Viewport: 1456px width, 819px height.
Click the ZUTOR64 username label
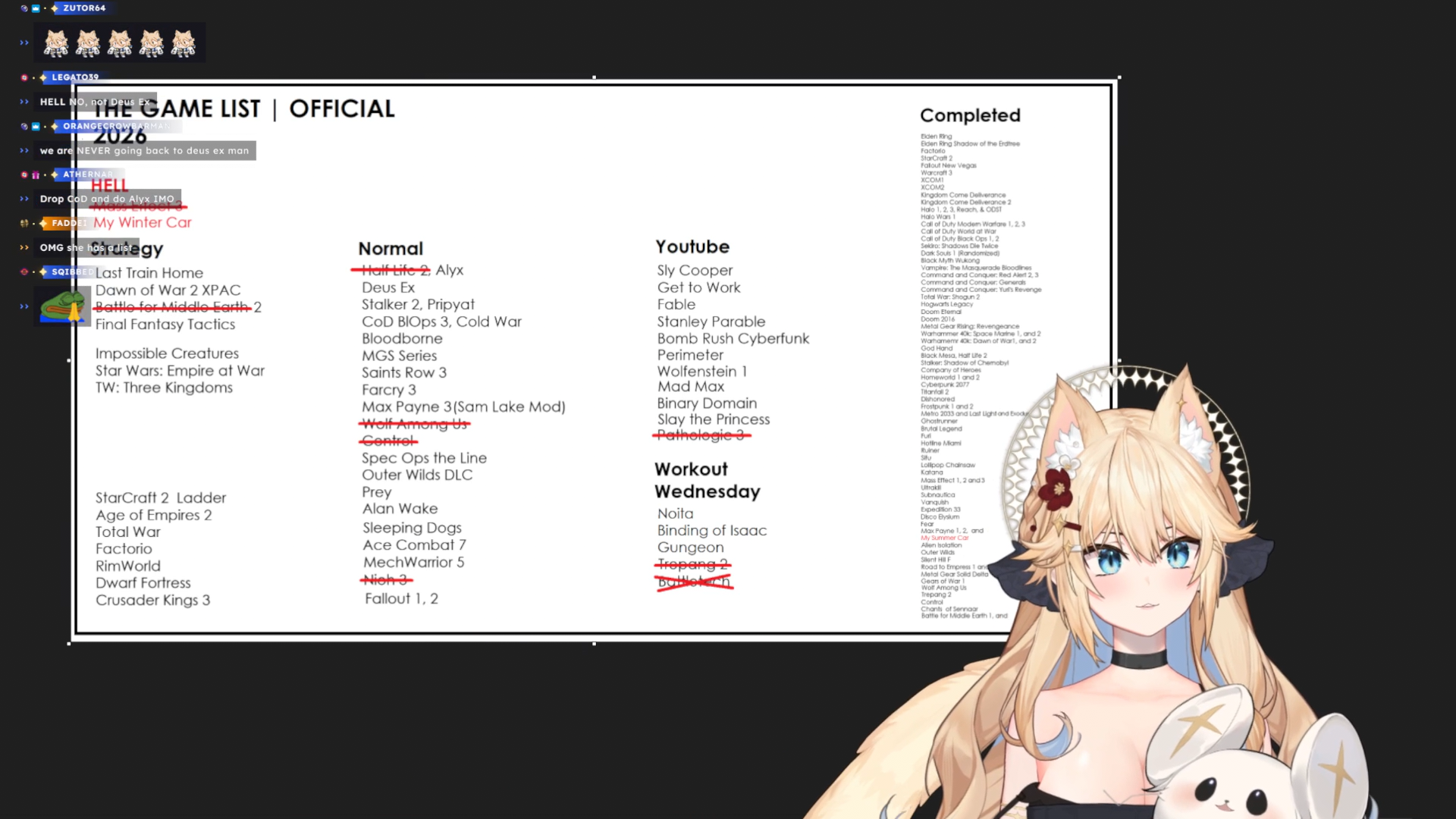(84, 8)
